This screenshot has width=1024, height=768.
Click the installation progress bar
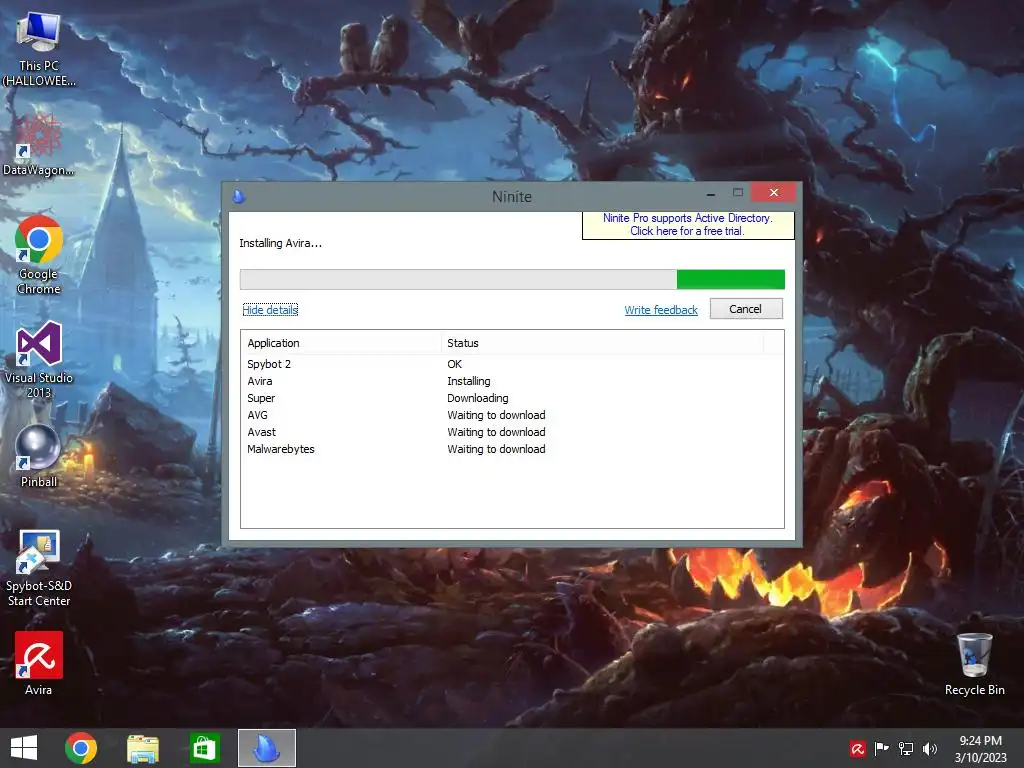(x=512, y=280)
